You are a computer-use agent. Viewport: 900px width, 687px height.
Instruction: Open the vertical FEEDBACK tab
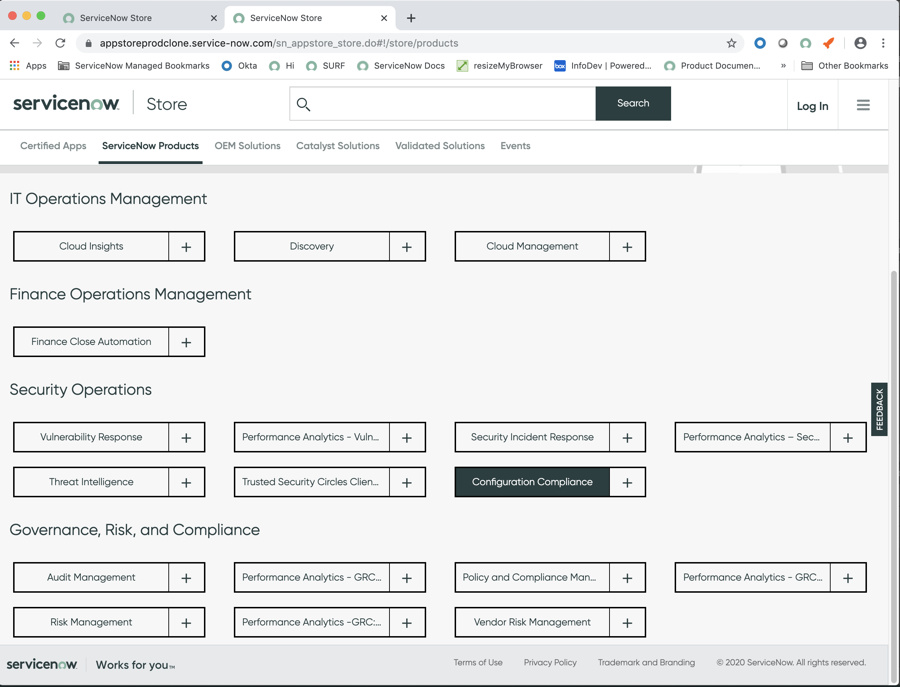(x=879, y=409)
